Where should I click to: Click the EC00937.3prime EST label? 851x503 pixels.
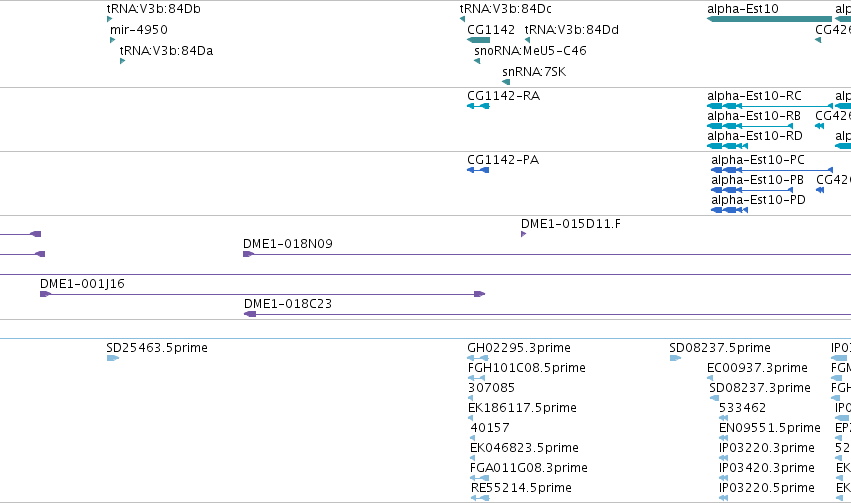click(x=757, y=368)
